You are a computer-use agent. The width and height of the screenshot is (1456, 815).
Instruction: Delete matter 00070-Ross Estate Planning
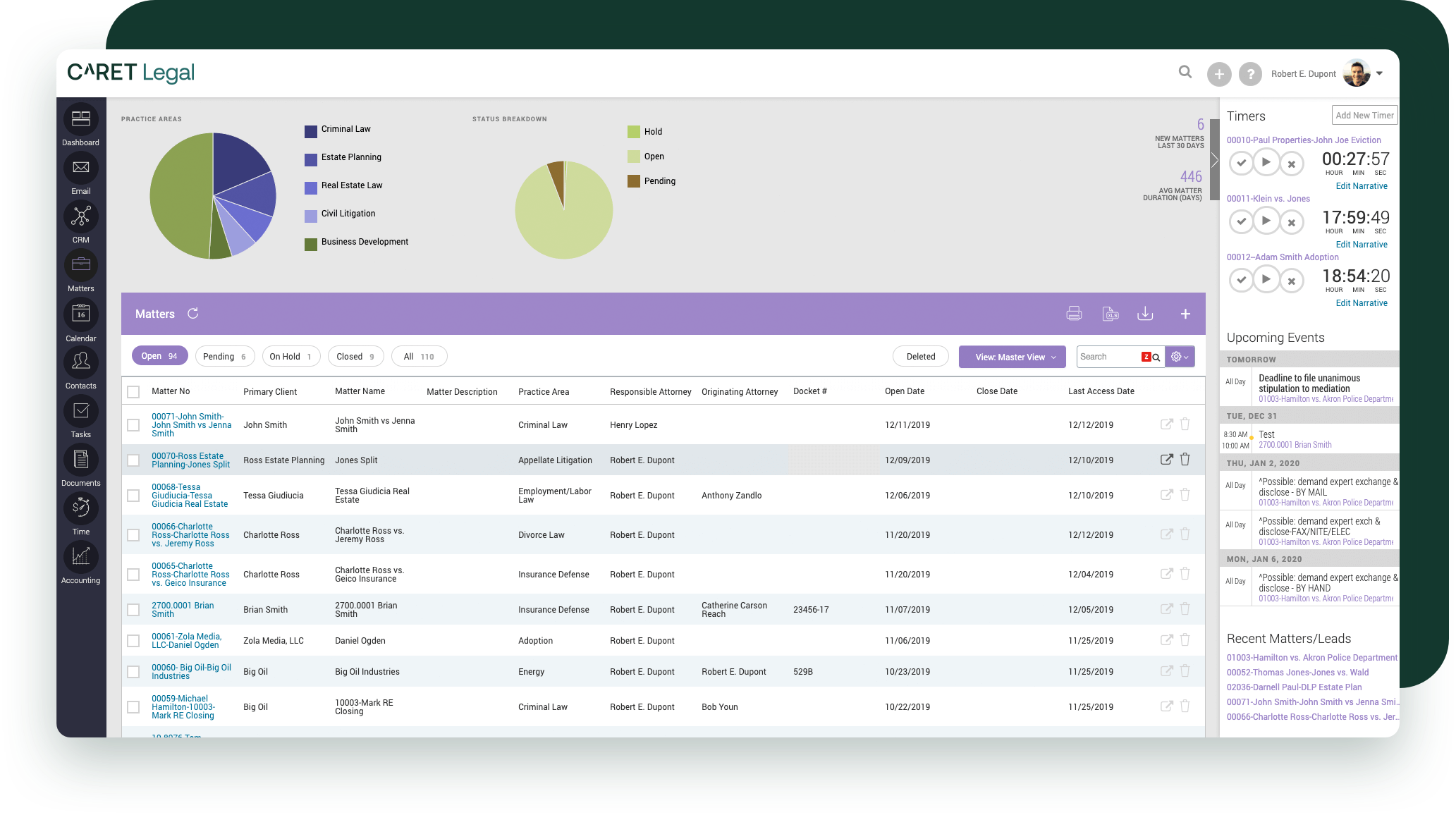click(x=1185, y=459)
